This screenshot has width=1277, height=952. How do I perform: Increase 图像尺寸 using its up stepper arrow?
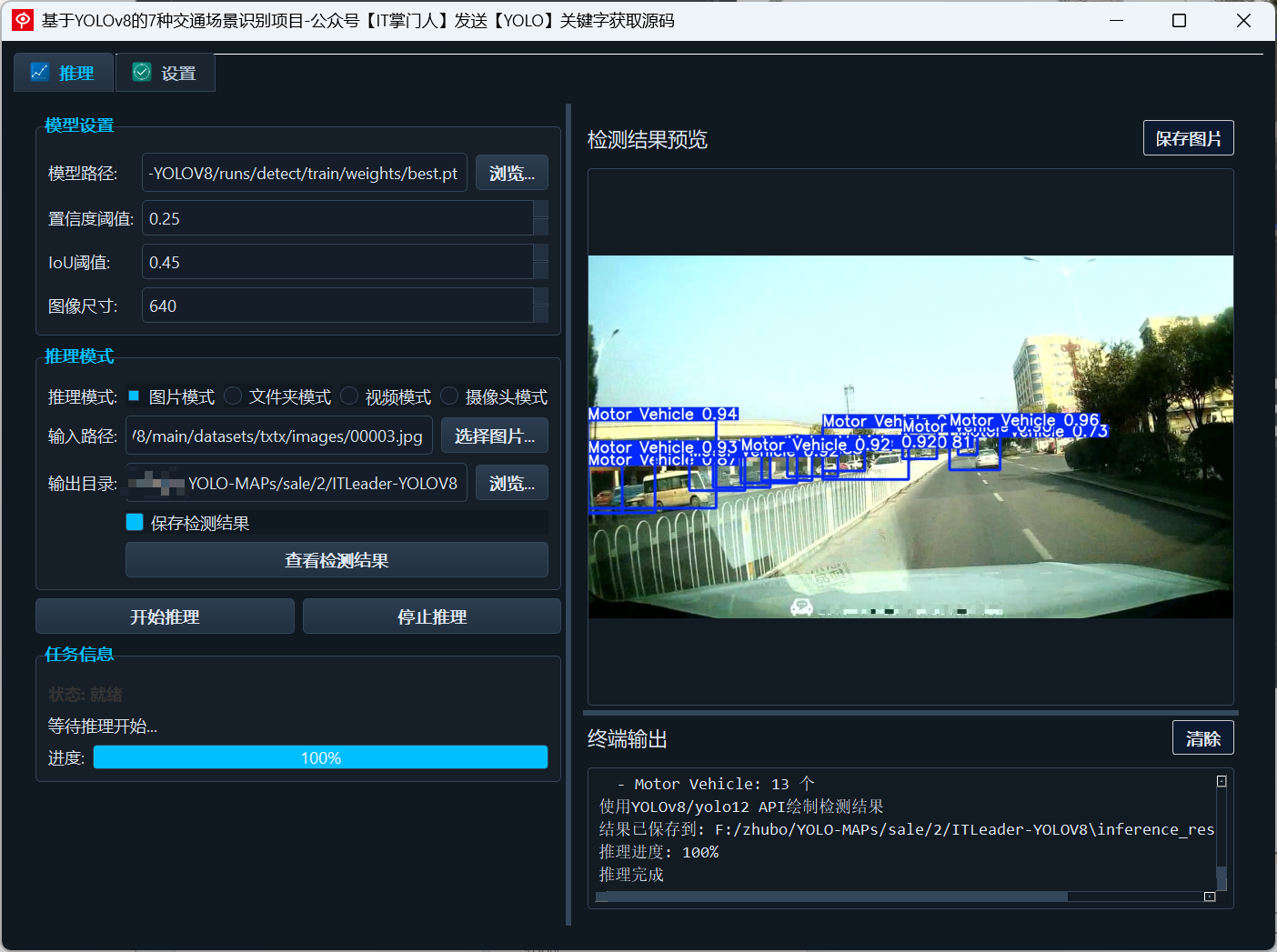[x=542, y=296]
